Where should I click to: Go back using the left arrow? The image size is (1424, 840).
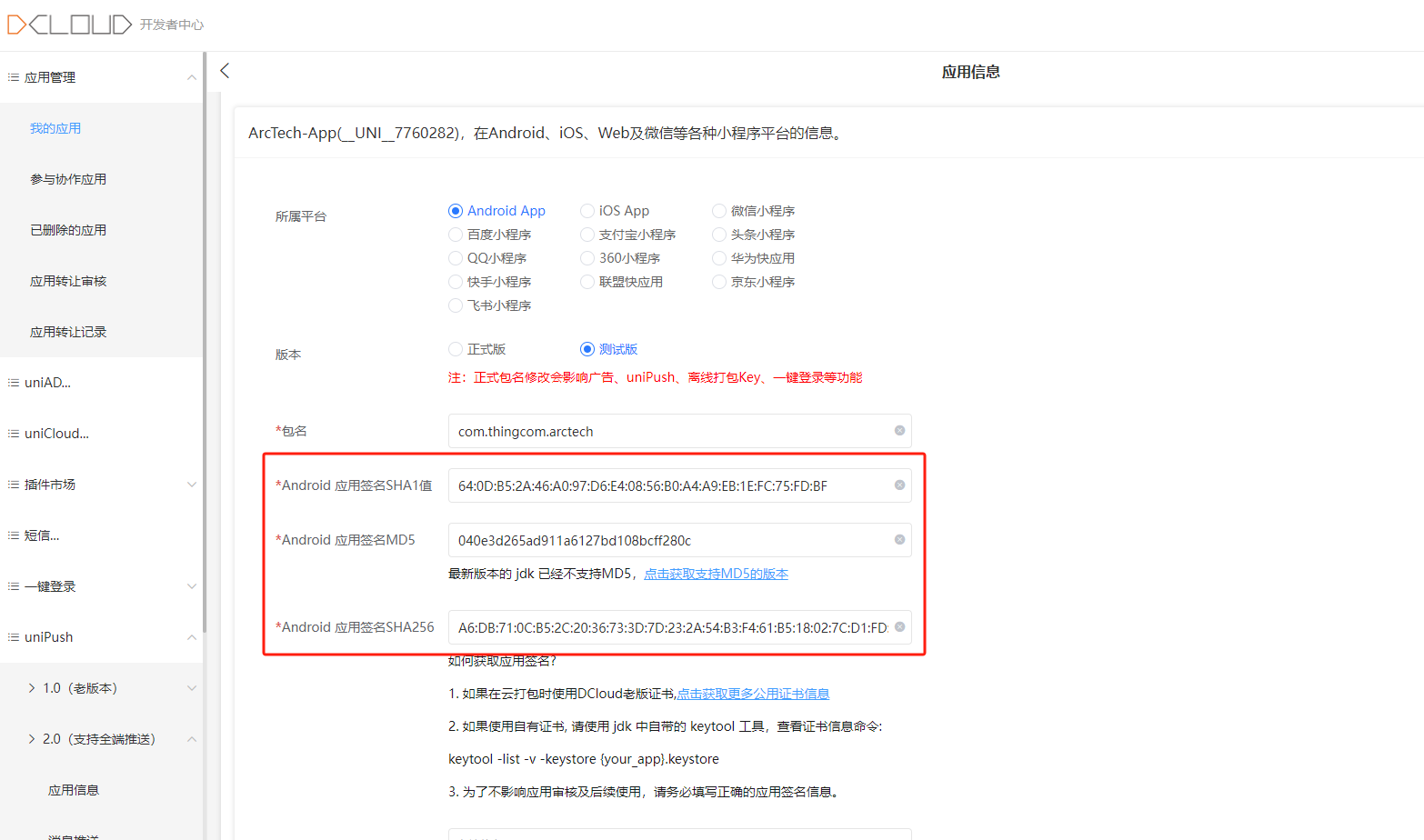(x=225, y=71)
